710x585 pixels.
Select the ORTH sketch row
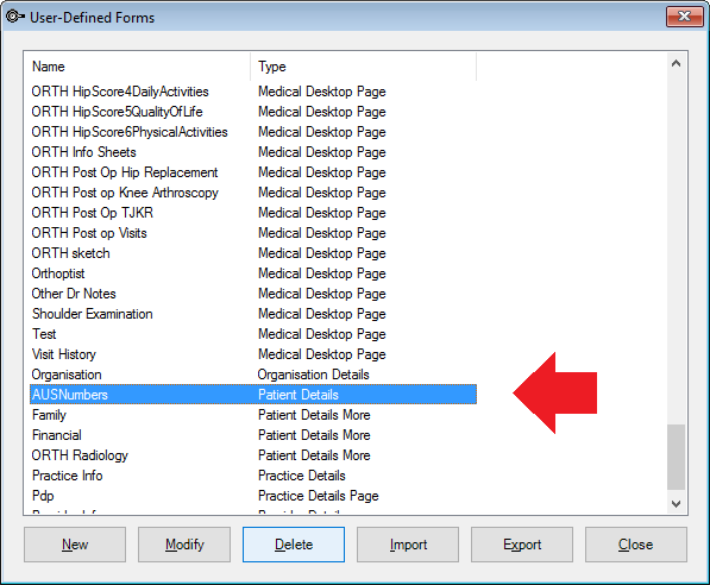(254, 253)
